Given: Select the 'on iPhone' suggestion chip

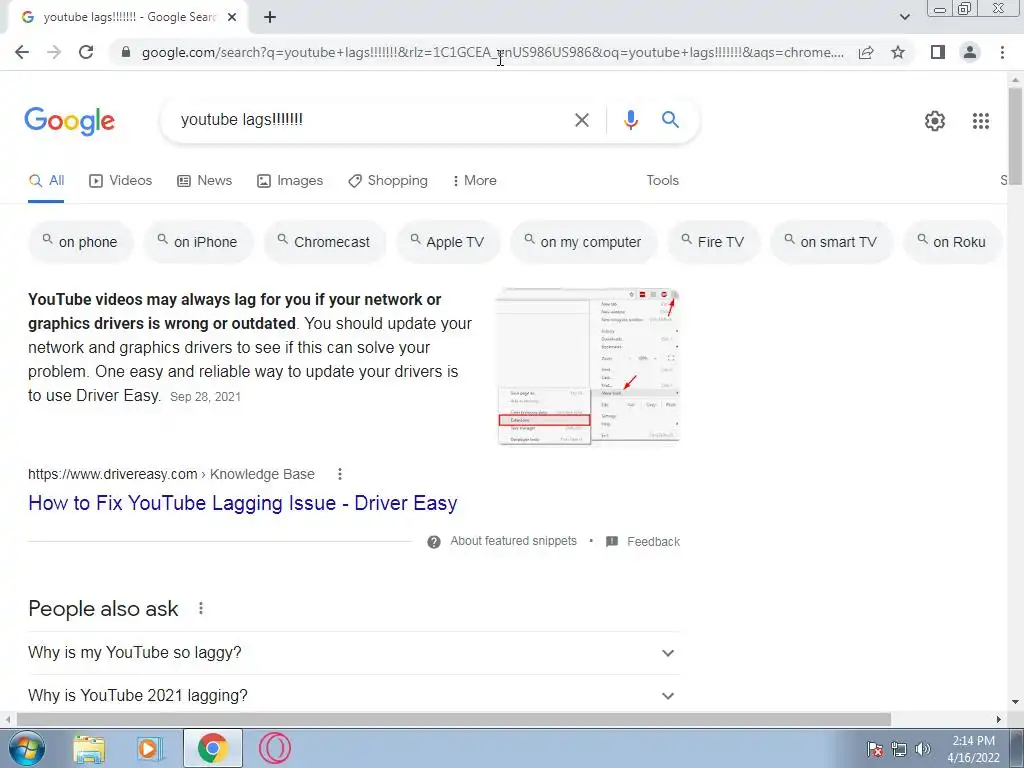Looking at the screenshot, I should click(198, 242).
